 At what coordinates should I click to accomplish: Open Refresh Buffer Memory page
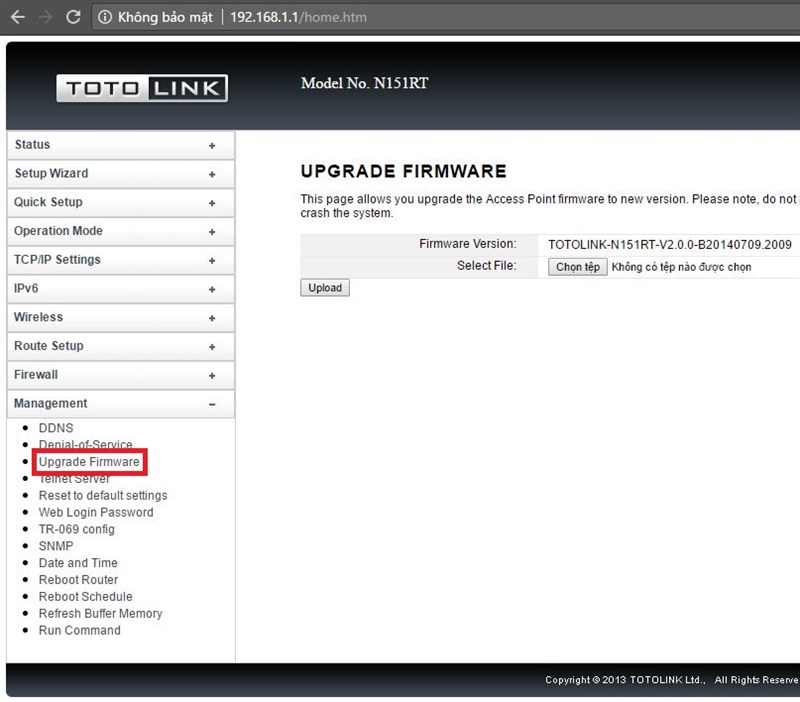101,613
